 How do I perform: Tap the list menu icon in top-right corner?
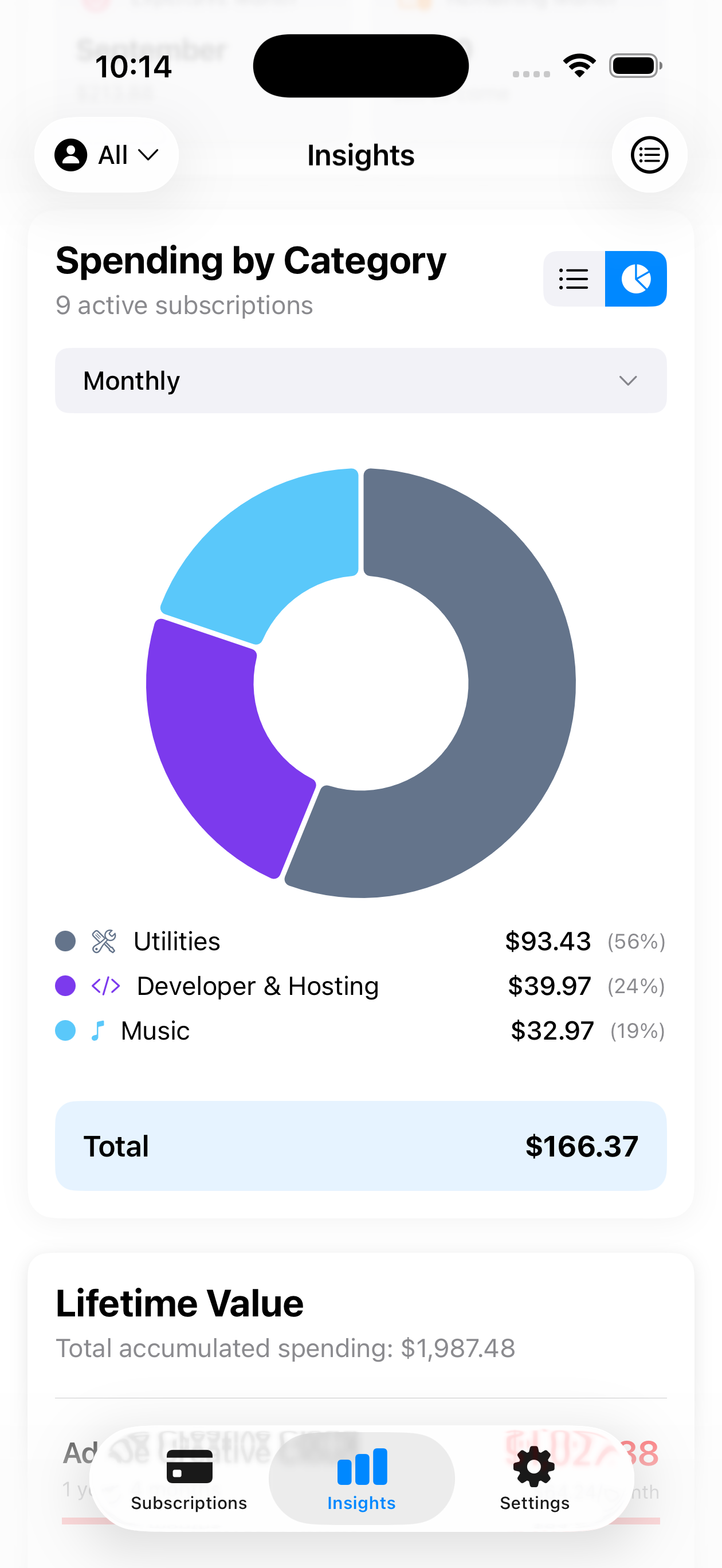[x=649, y=155]
